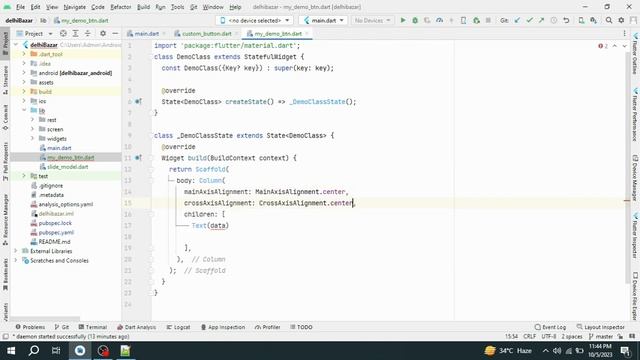Run the app with the green play button
The image size is (640, 360).
click(403, 20)
